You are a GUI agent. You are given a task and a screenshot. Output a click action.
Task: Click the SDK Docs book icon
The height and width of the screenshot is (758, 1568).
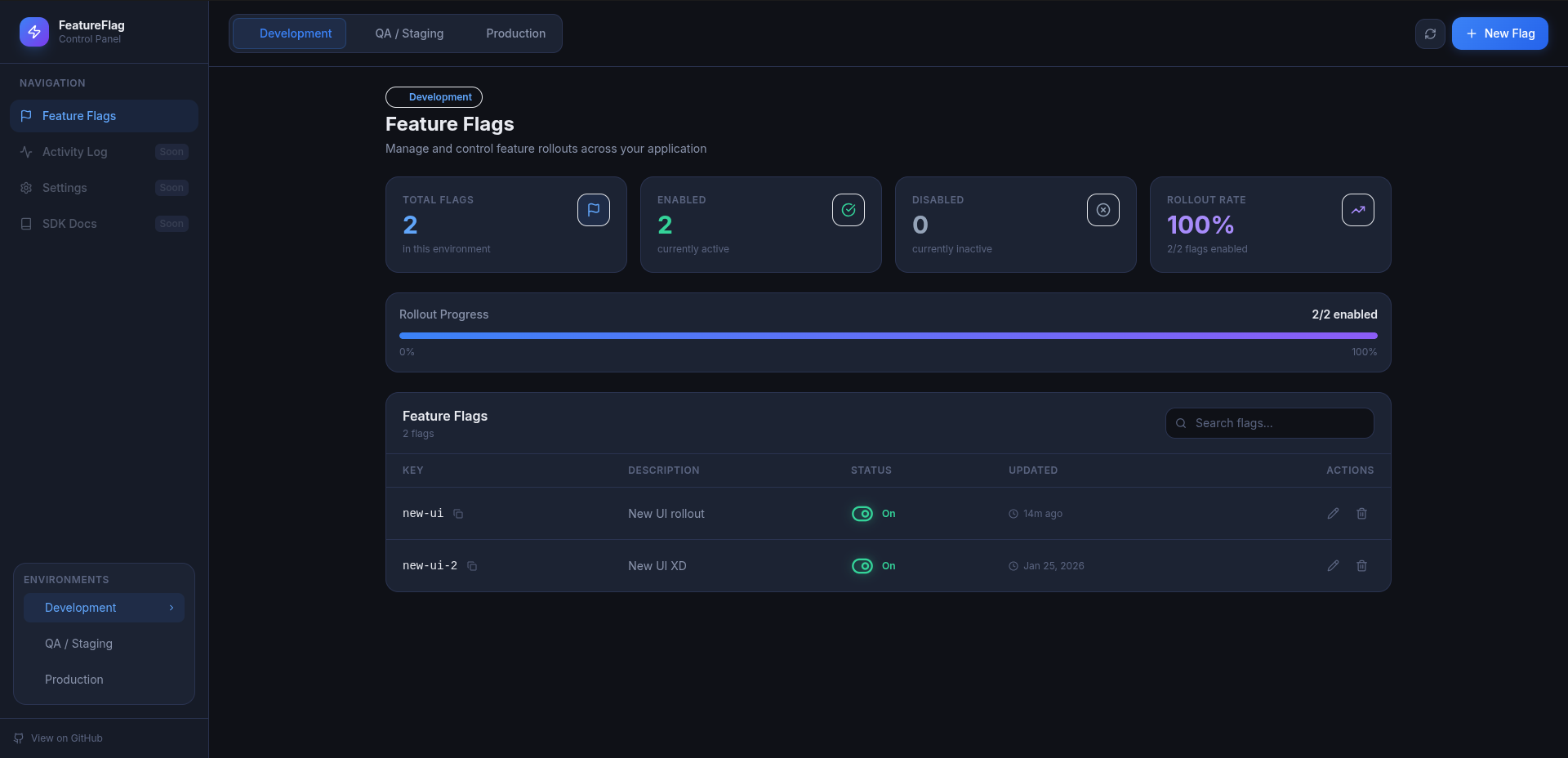click(x=26, y=224)
